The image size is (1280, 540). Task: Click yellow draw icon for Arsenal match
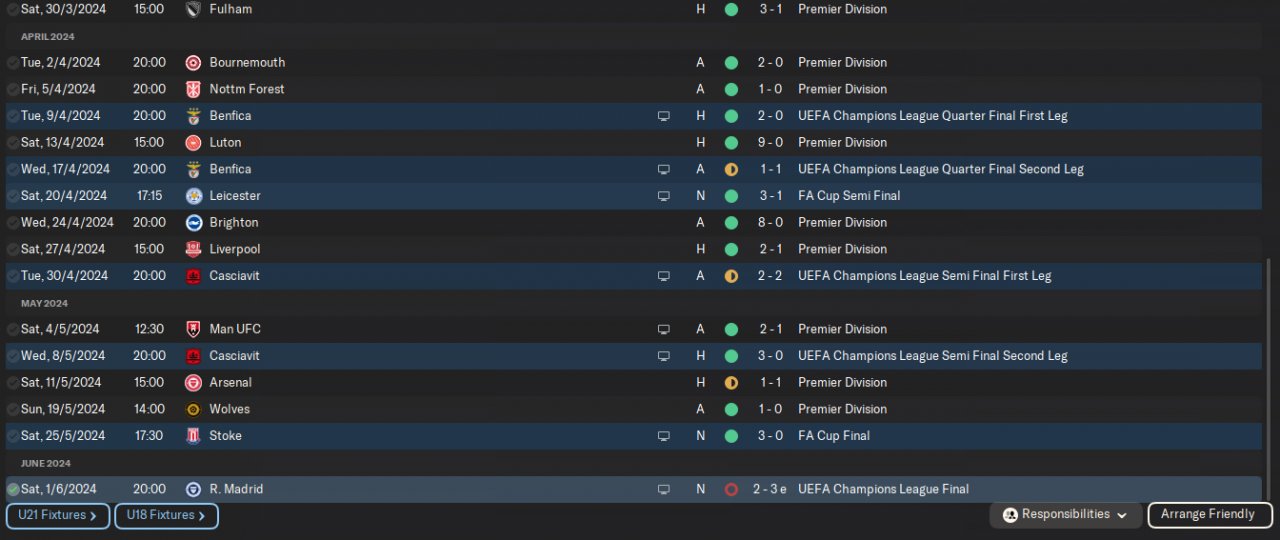click(731, 382)
